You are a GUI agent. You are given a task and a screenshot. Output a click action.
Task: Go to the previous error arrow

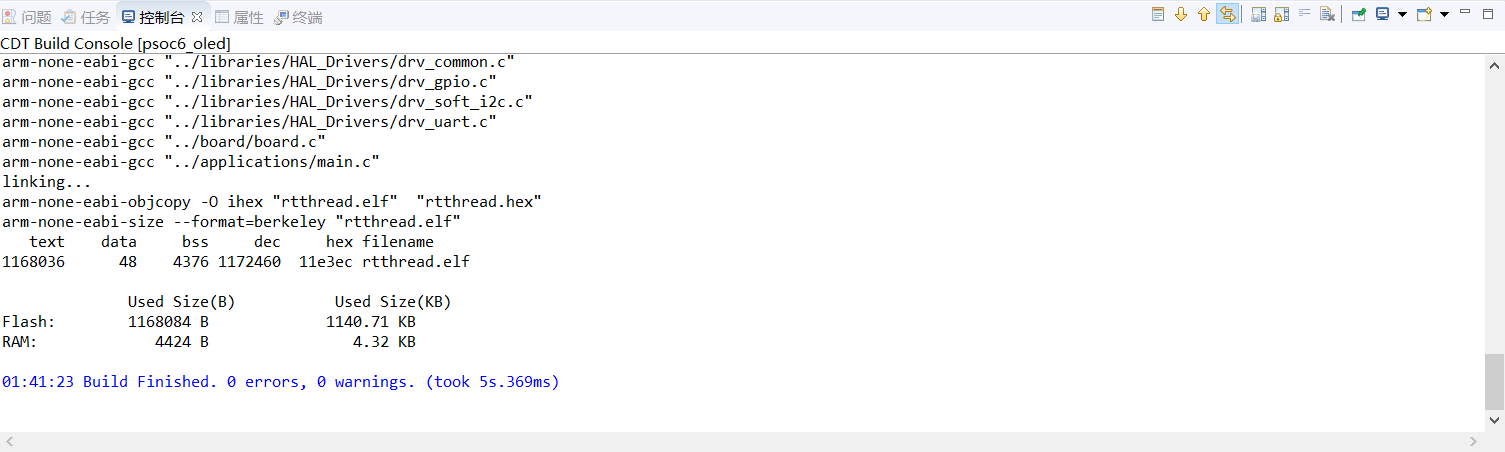tap(1204, 15)
